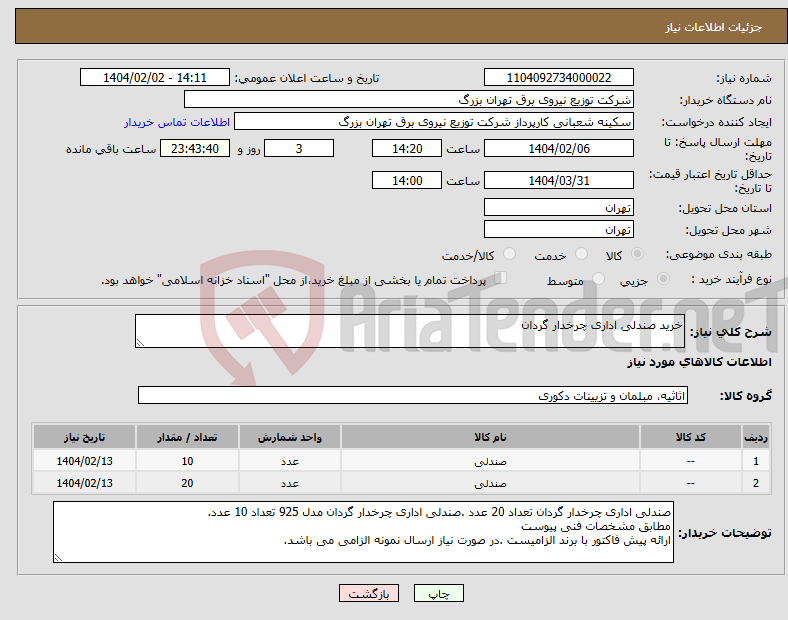
Task: Click the buyer organization name field
Action: (409, 99)
